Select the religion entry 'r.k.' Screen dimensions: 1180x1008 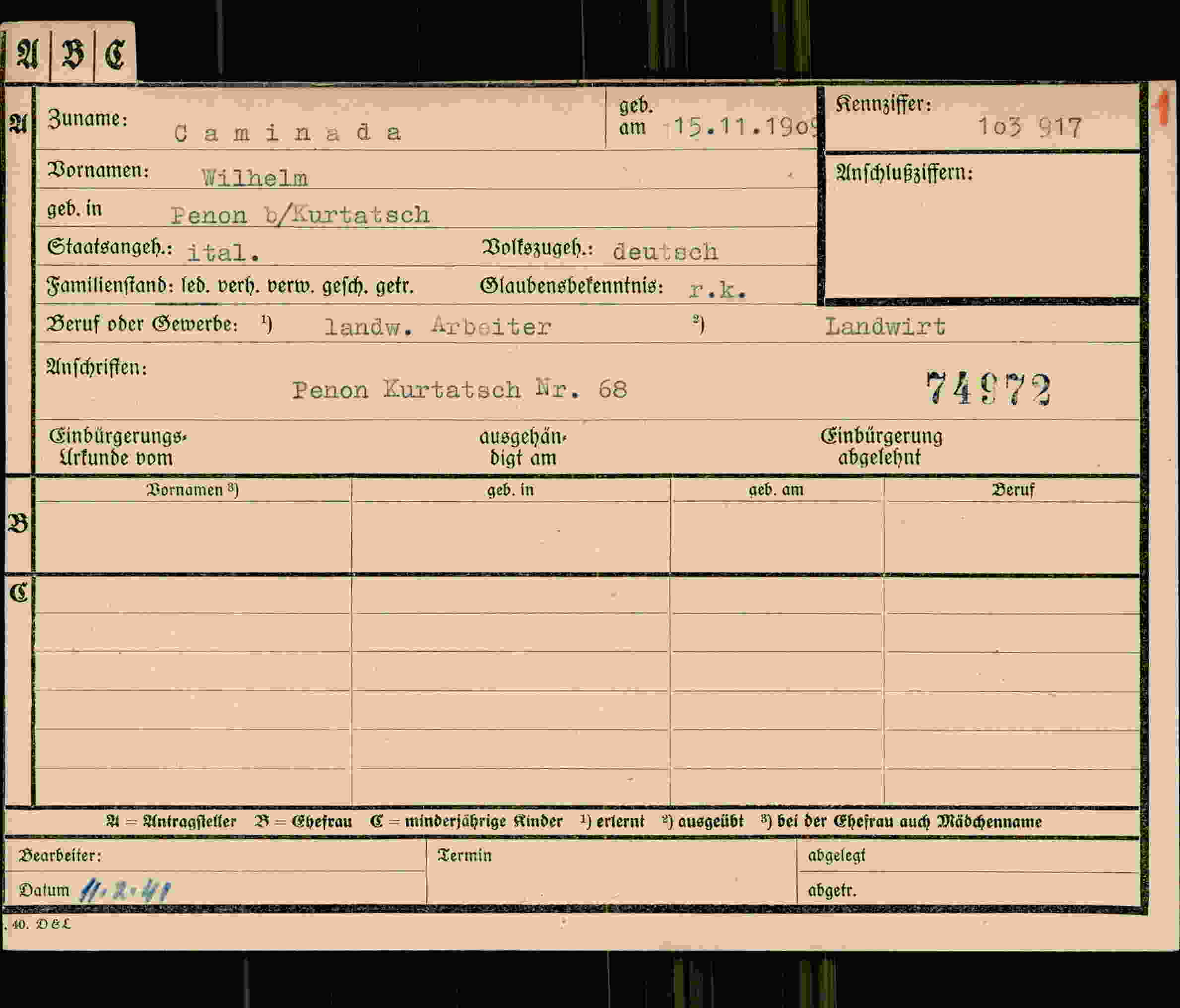coord(717,290)
